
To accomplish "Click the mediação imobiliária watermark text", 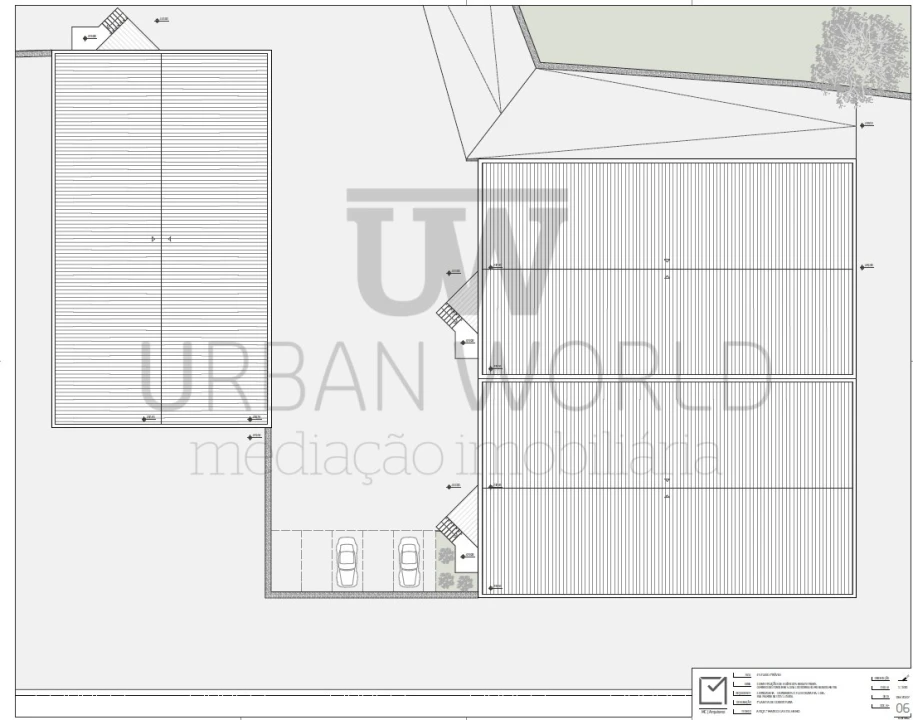I will pos(455,455).
